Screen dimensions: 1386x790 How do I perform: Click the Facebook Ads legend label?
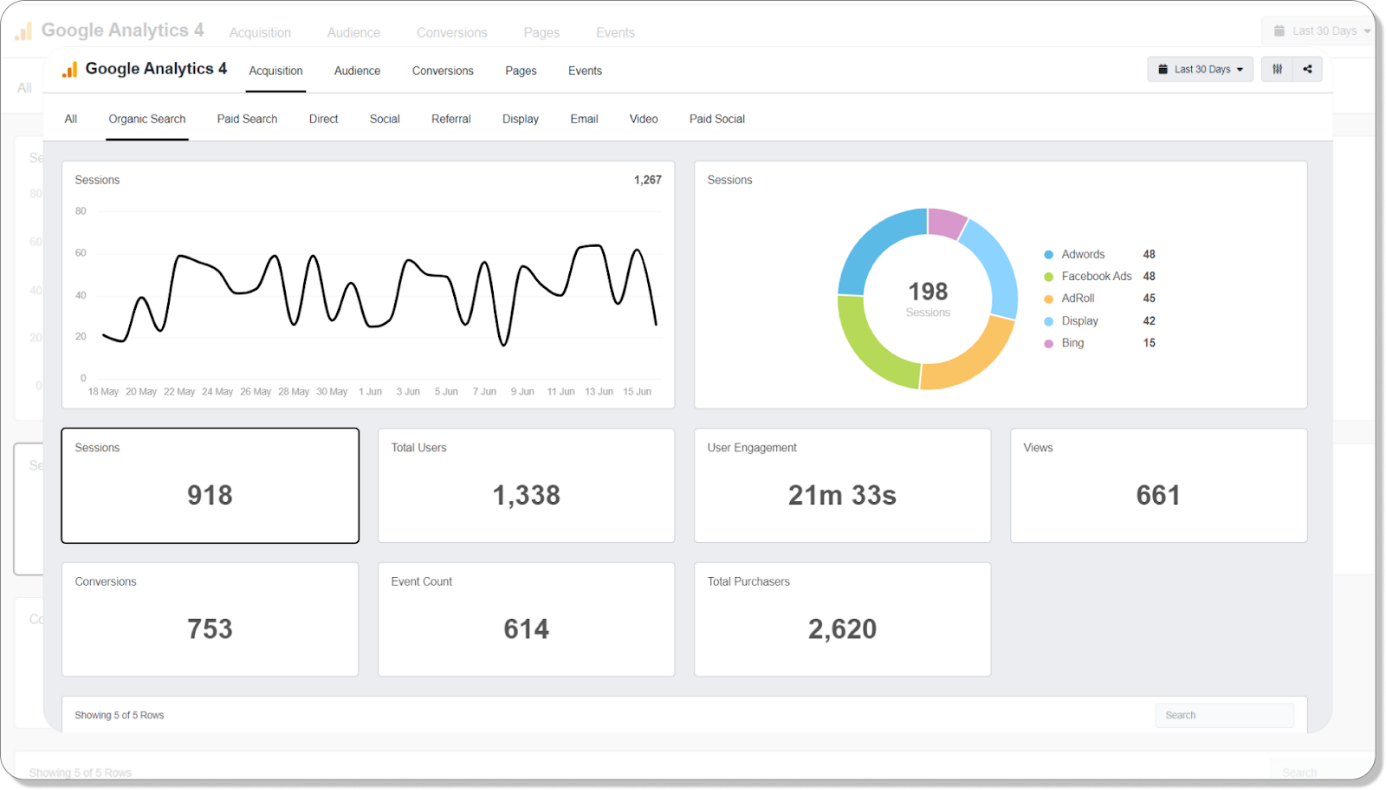pyautogui.click(x=1097, y=277)
